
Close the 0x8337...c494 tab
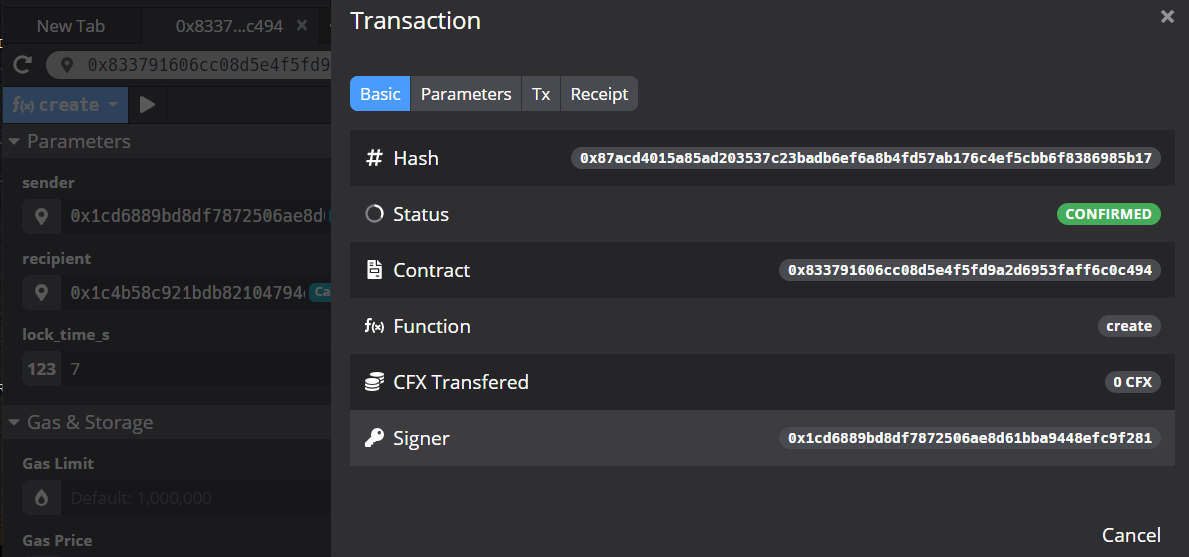(302, 26)
